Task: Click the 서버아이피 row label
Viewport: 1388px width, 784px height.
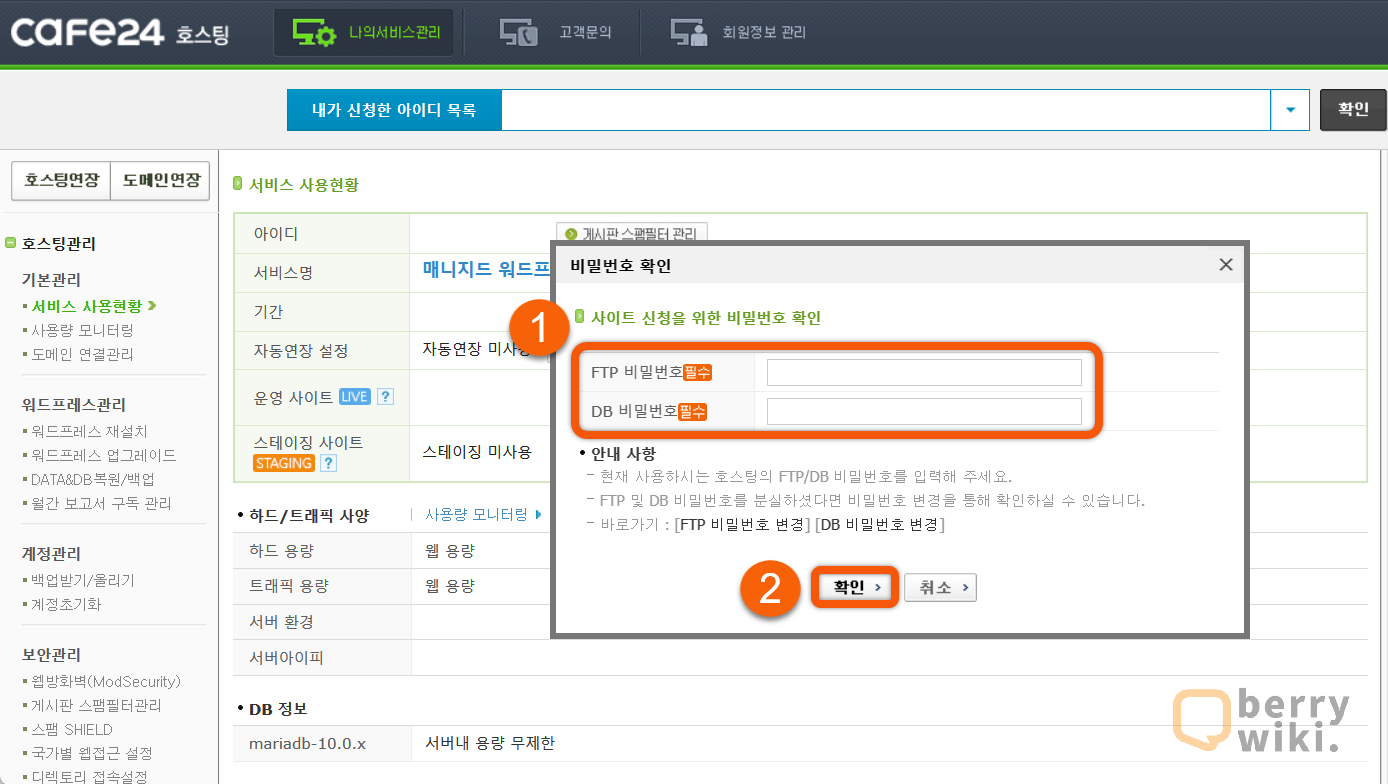Action: point(286,658)
